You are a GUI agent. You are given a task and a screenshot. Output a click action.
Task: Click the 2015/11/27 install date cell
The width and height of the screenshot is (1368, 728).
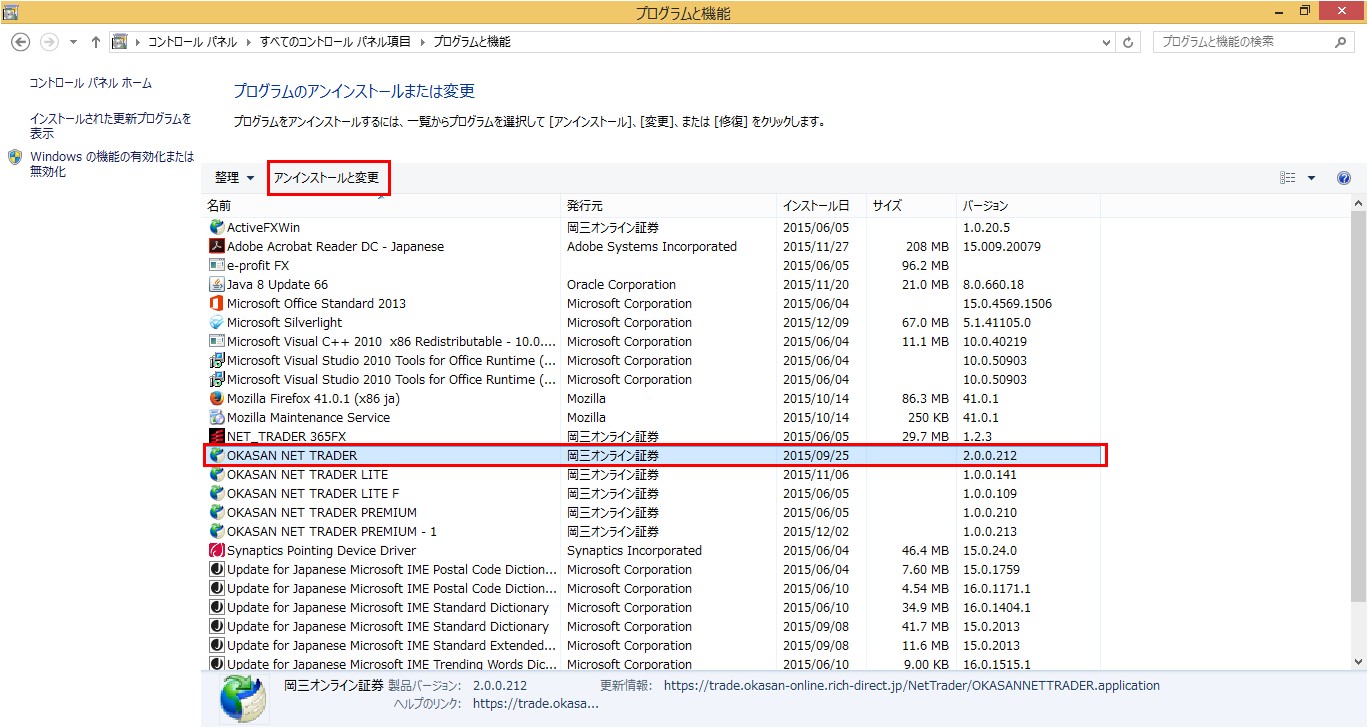pyautogui.click(x=815, y=247)
